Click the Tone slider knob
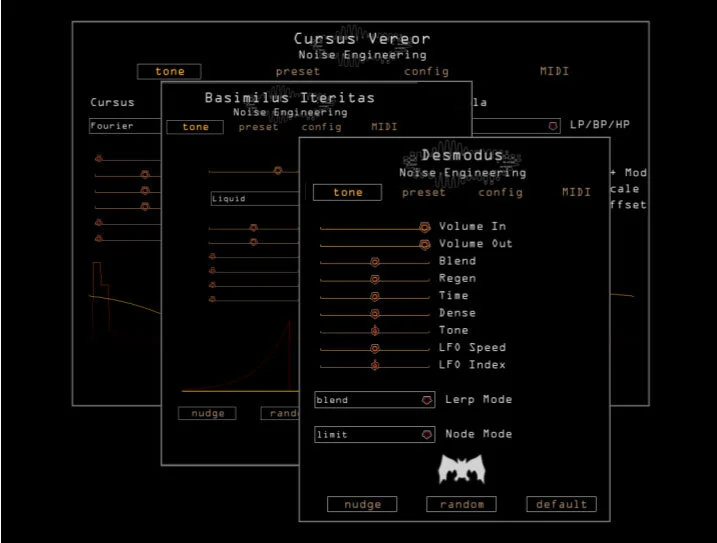717x543 pixels. coord(375,331)
